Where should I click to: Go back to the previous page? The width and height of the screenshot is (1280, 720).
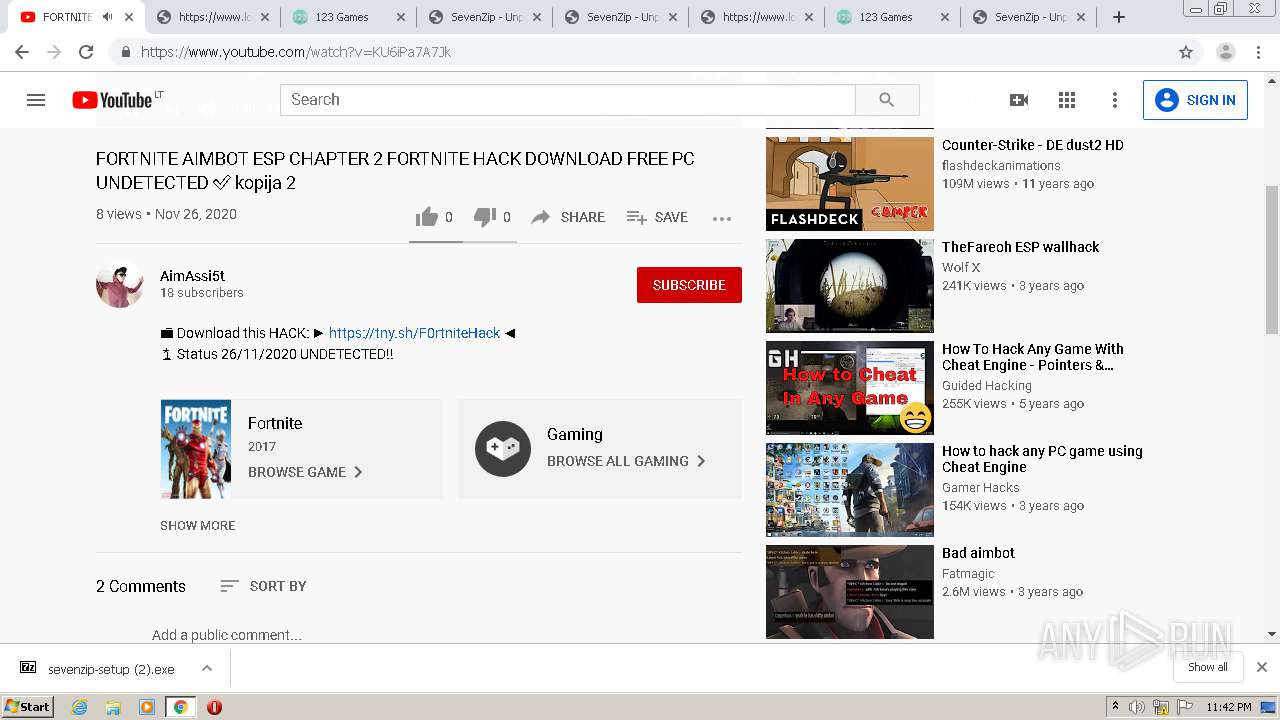coord(22,52)
